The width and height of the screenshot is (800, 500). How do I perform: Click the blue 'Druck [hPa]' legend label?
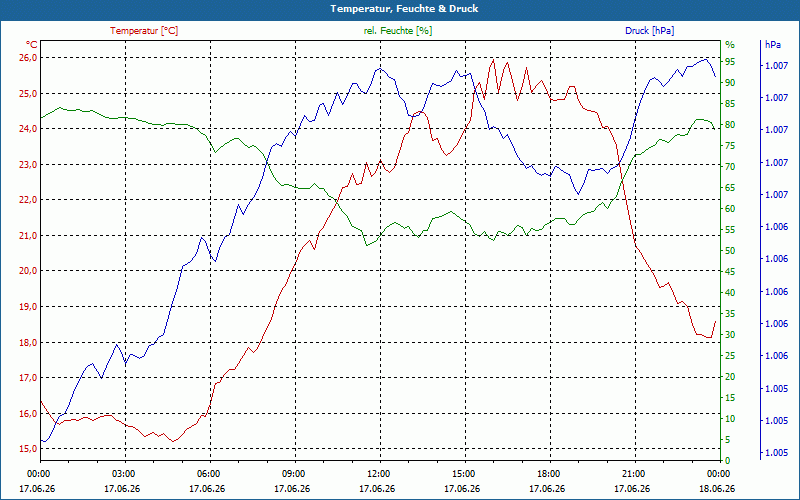pyautogui.click(x=649, y=31)
